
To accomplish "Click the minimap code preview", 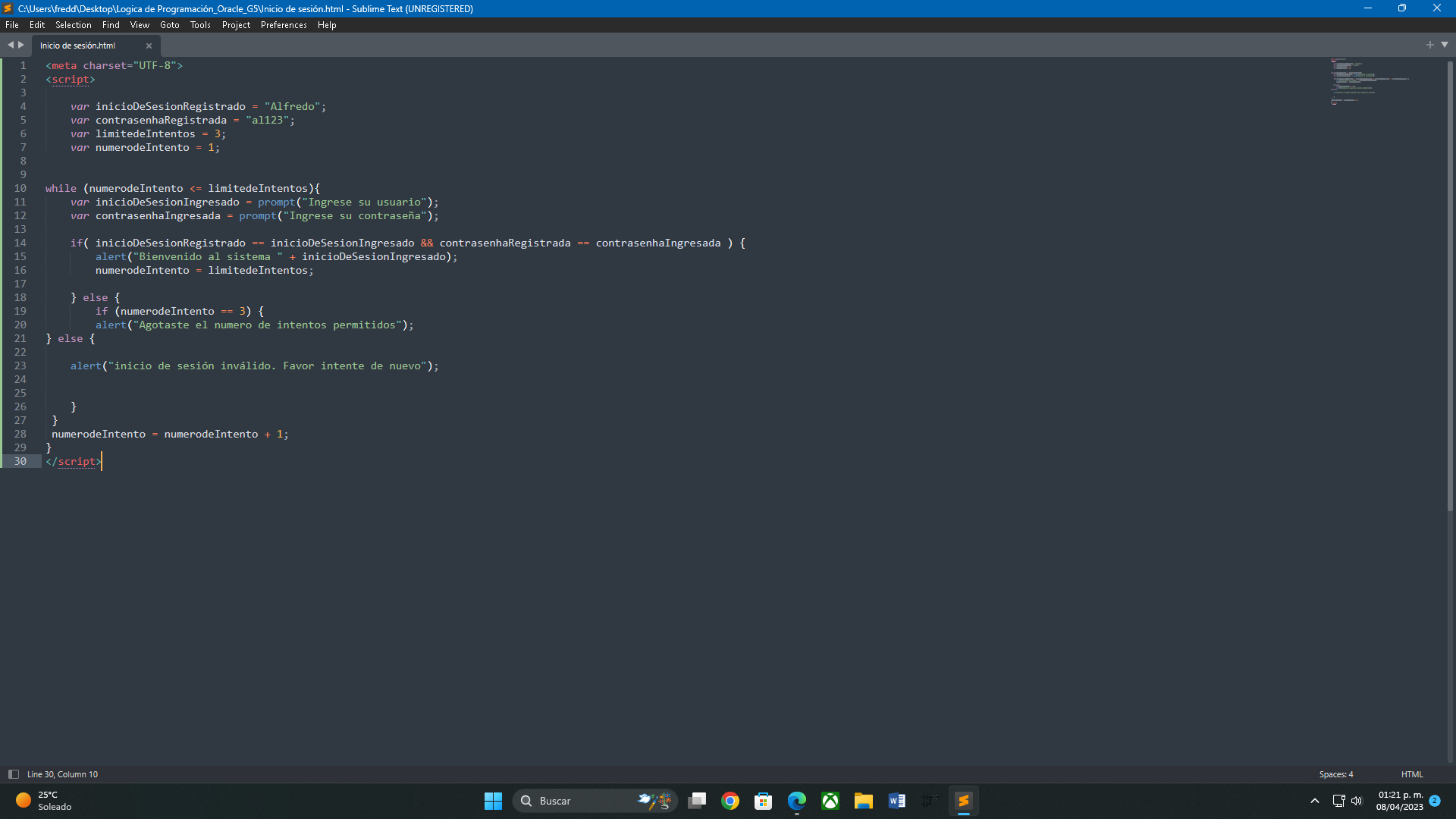I will point(1370,81).
